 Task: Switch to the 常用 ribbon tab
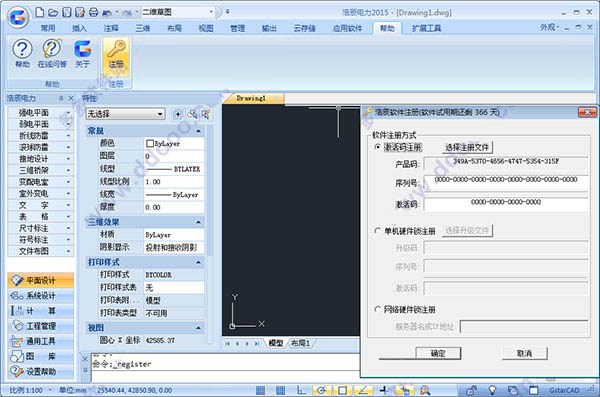pos(48,28)
